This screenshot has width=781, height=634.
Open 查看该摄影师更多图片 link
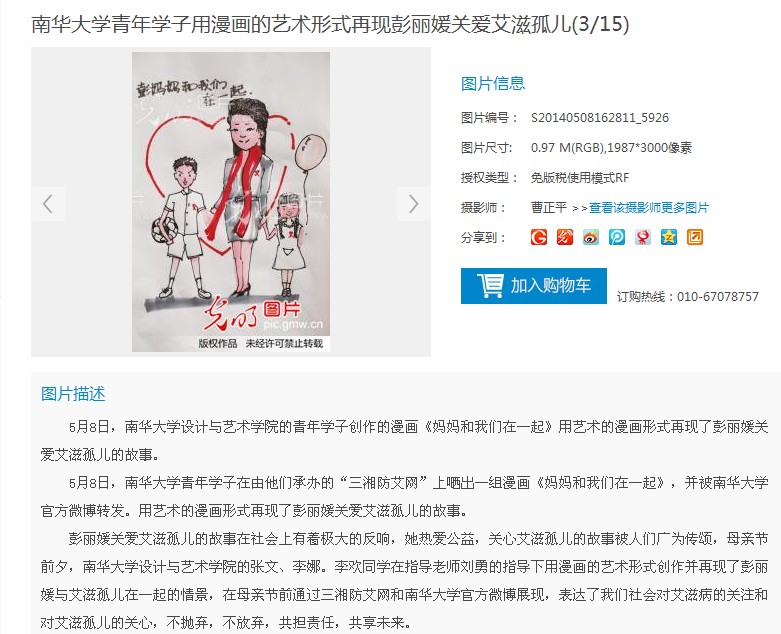[649, 208]
